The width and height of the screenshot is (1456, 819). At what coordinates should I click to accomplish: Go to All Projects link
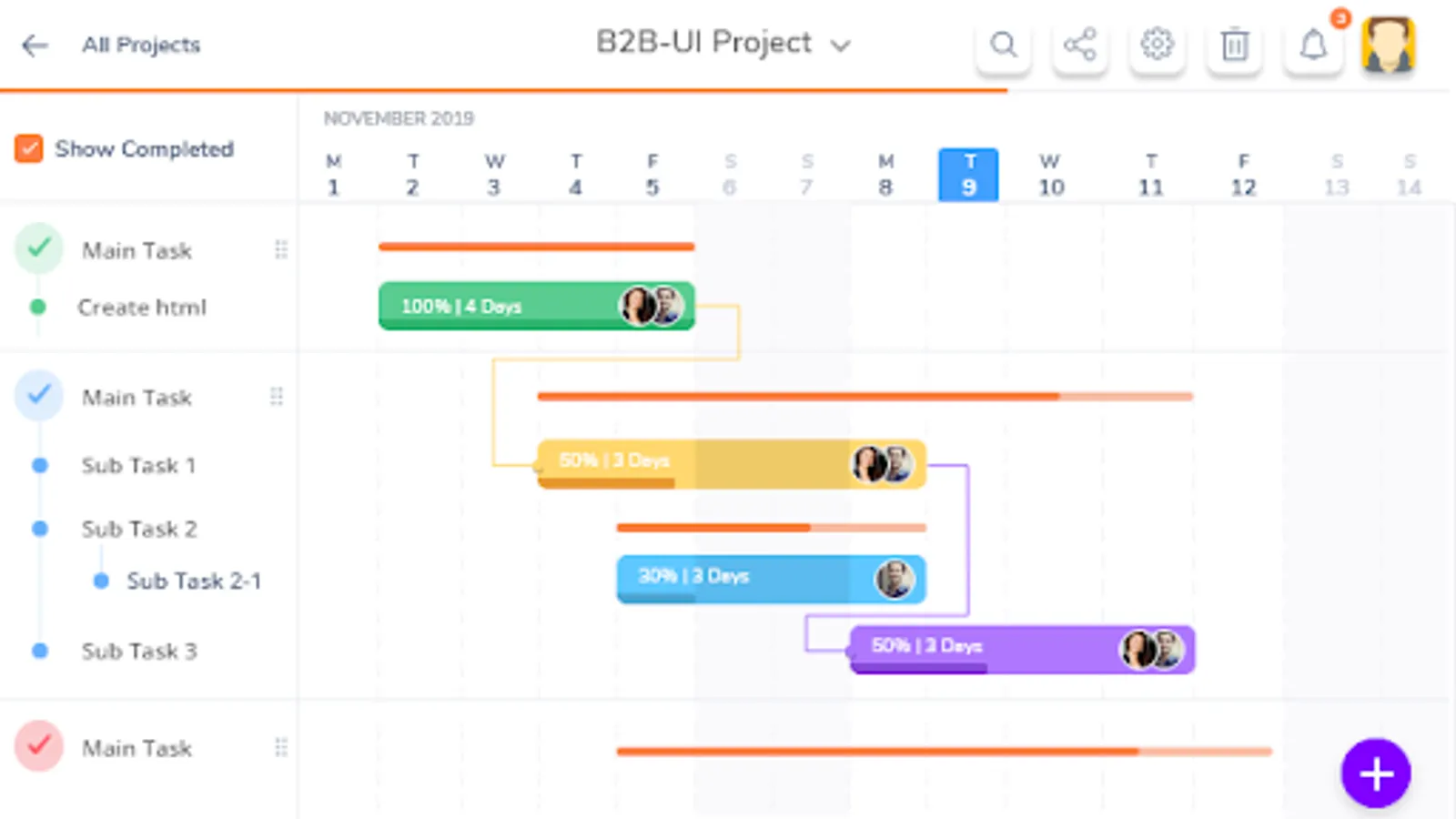coord(141,45)
